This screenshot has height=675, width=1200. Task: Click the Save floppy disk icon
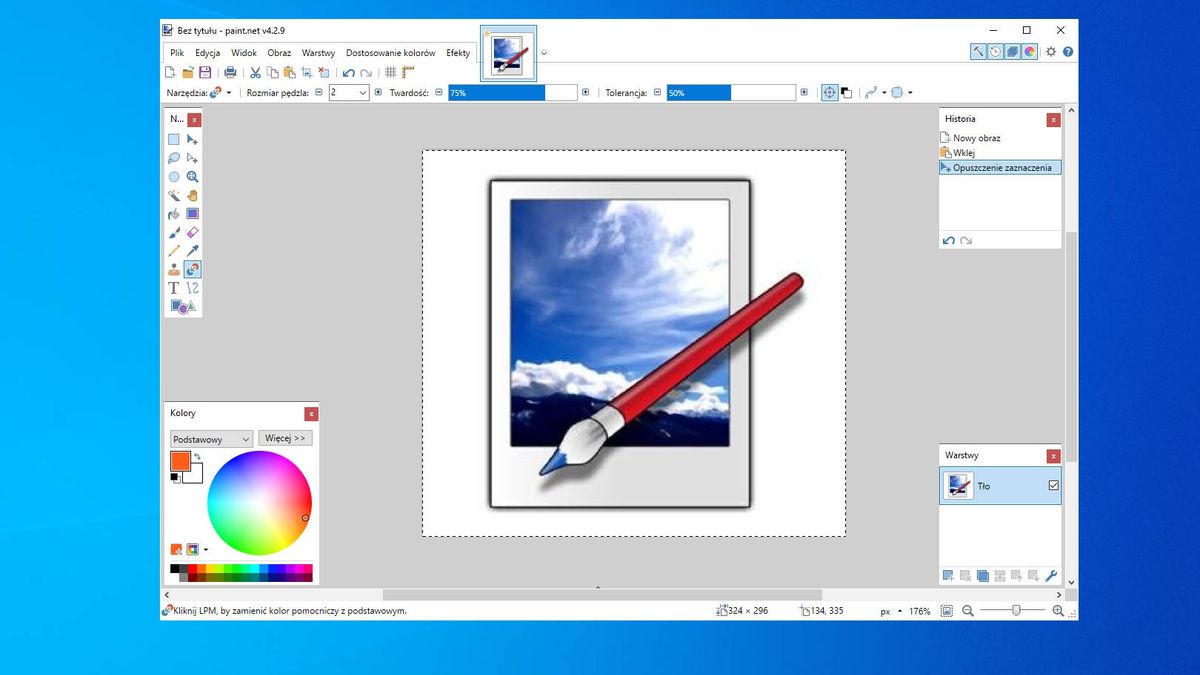[205, 72]
